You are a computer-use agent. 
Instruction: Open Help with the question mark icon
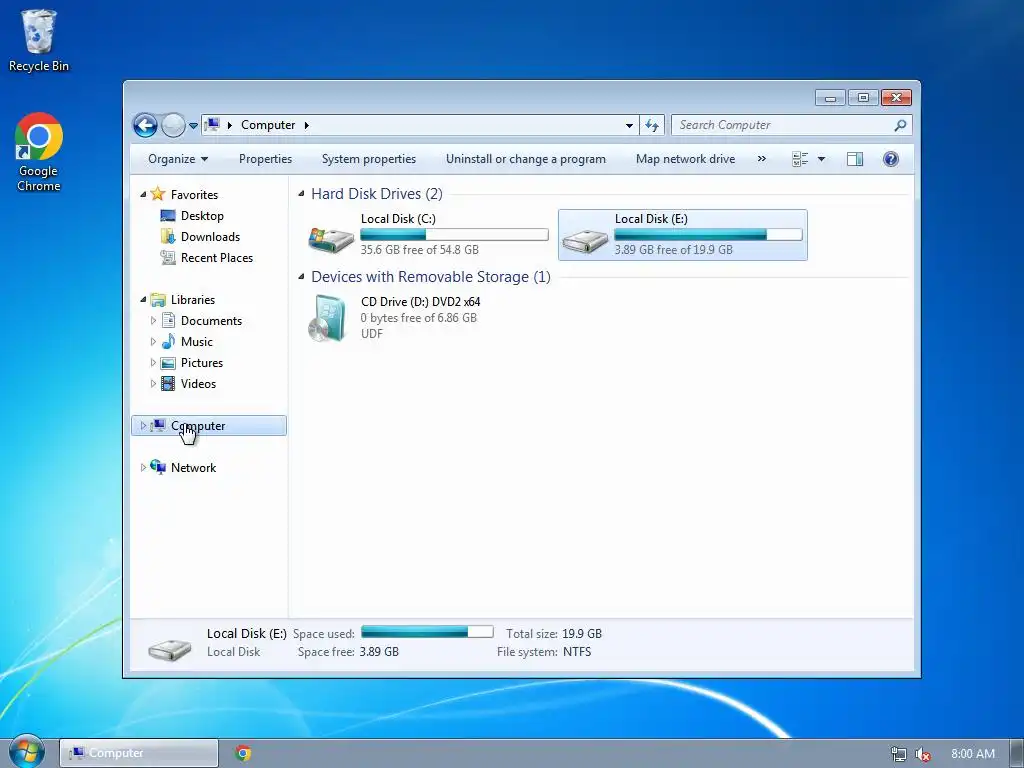891,159
